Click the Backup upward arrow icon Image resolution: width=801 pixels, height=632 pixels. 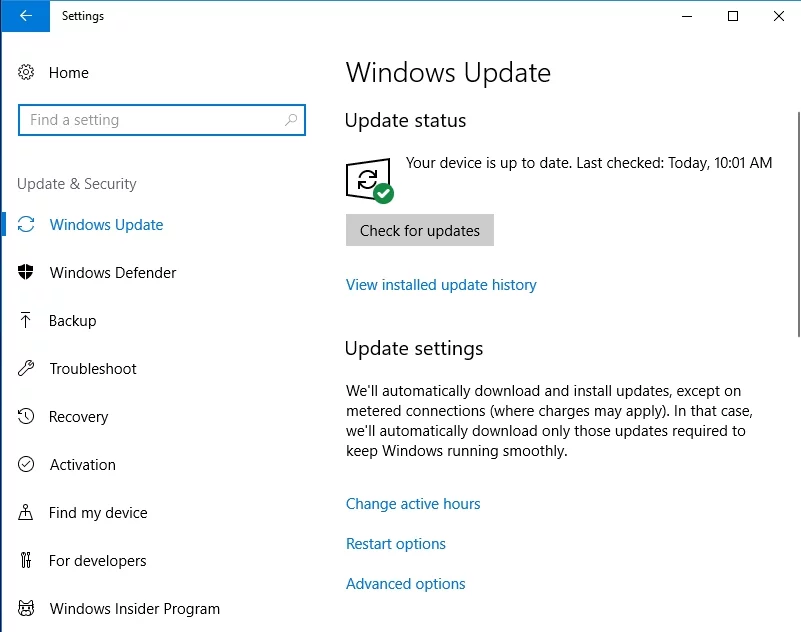pos(26,320)
